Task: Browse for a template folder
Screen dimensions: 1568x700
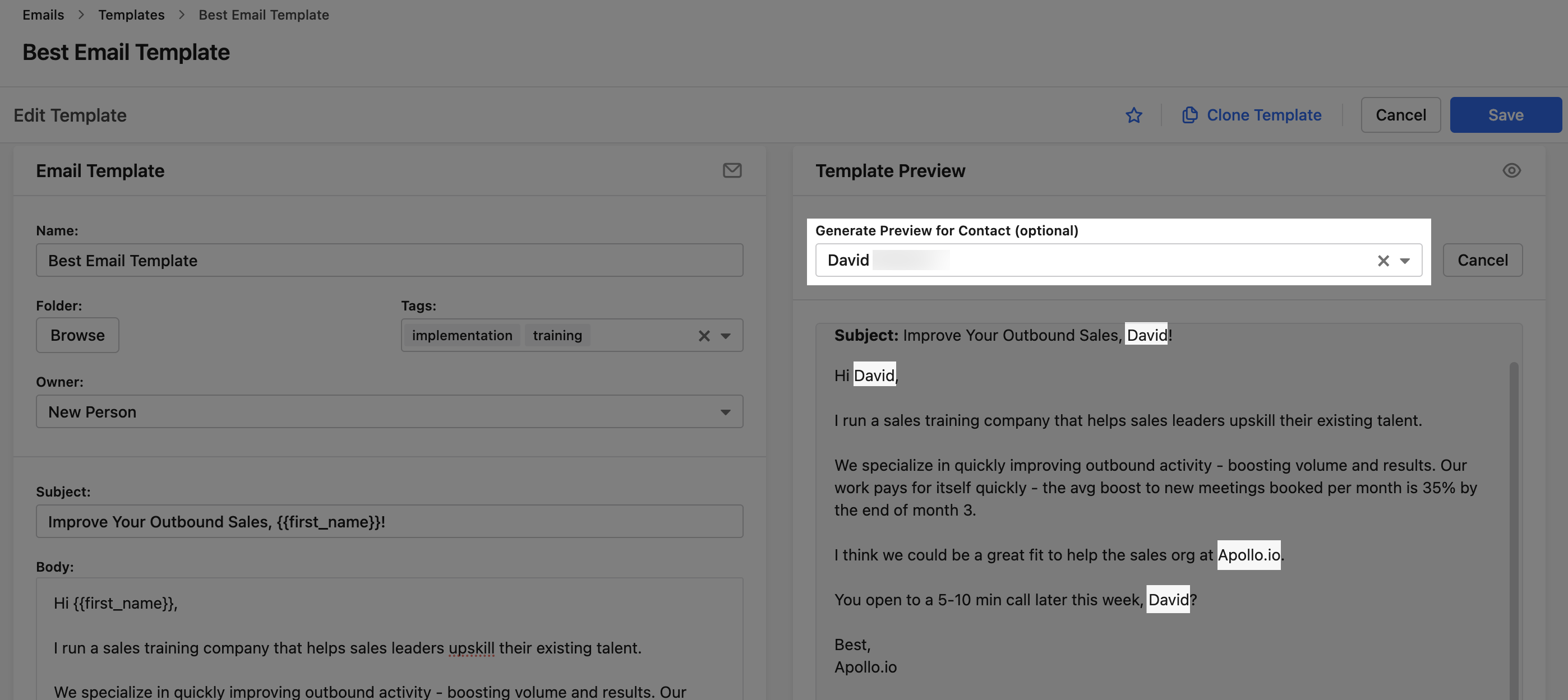Action: (77, 335)
